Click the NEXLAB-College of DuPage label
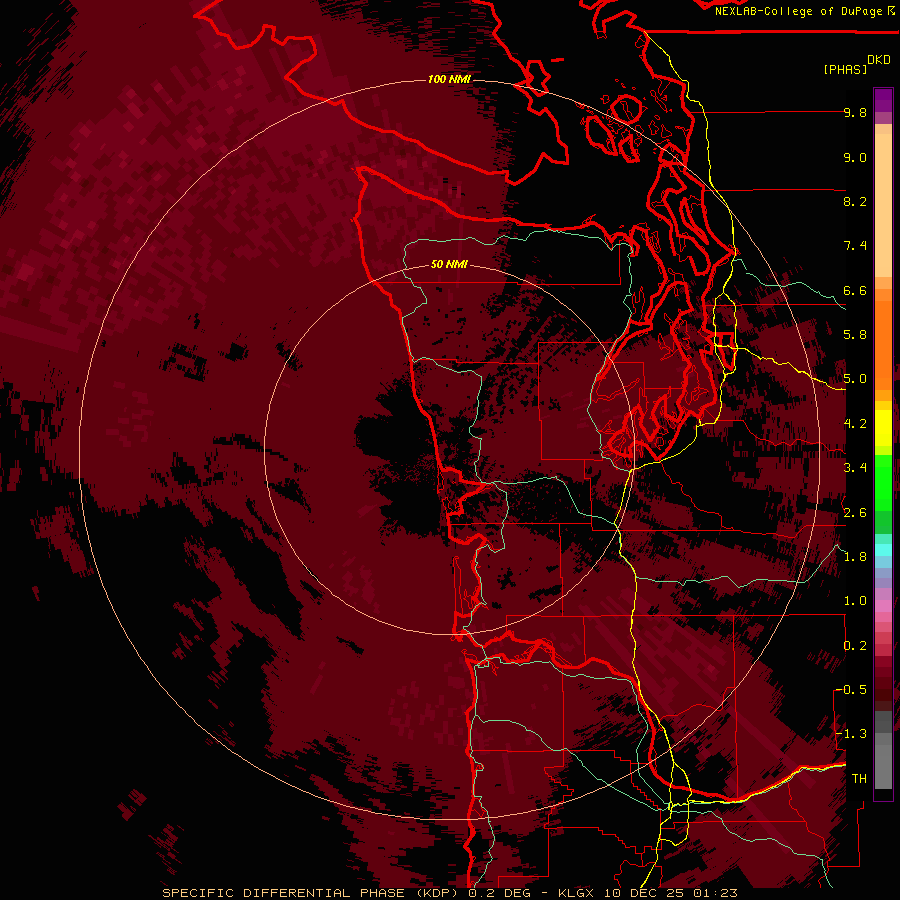Screen dimensions: 900x900 pyautogui.click(x=800, y=11)
